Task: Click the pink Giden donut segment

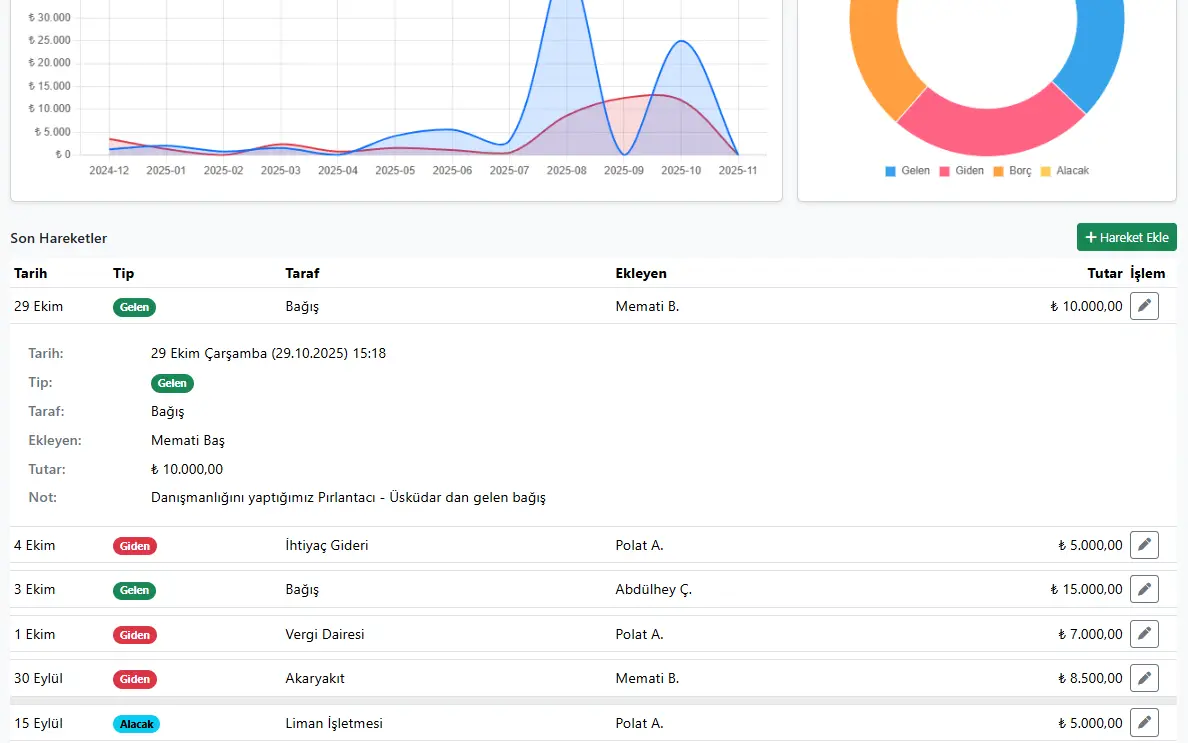Action: pos(988,125)
